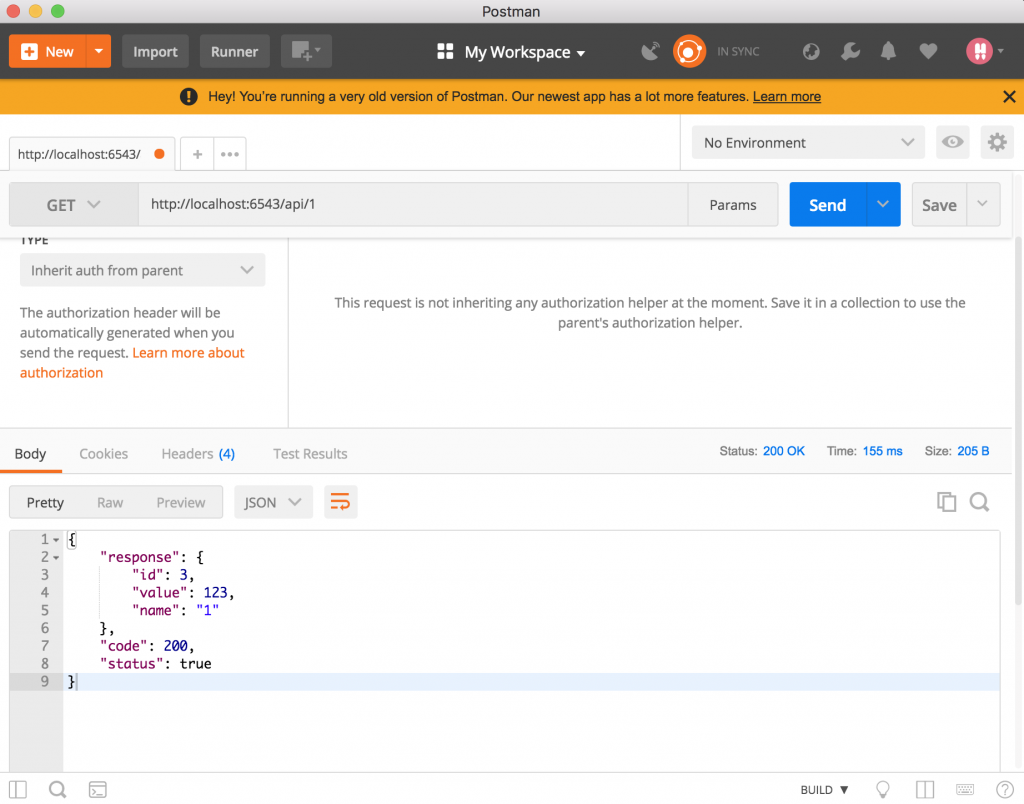Click the Save button
Screen dimensions: 1024x804
coord(939,204)
